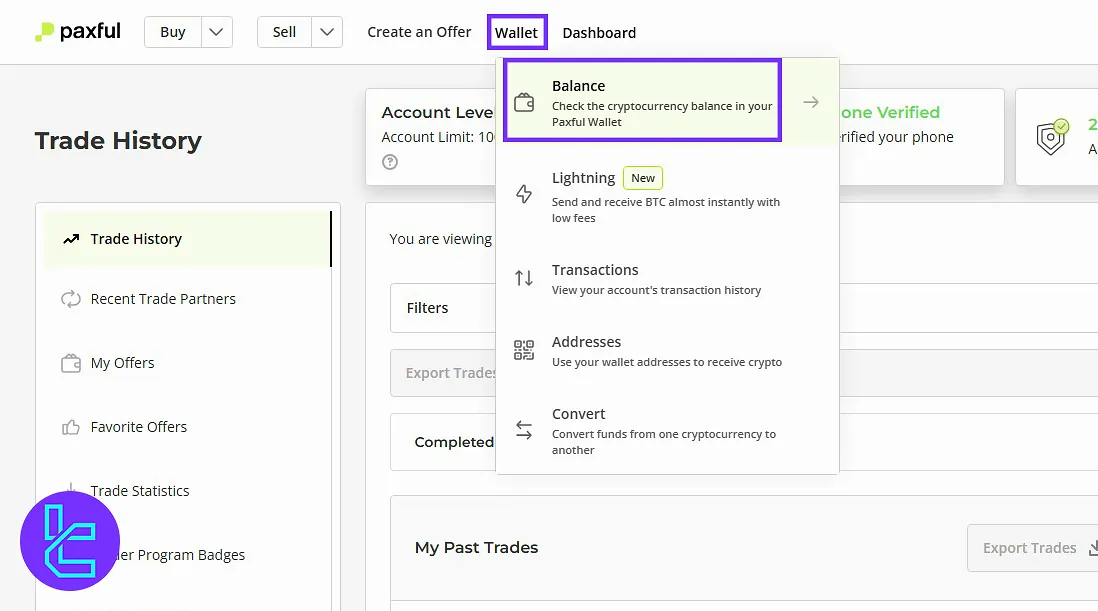Click the Account Limit help question icon
Screen dimensions: 1098x611
[x=390, y=162]
